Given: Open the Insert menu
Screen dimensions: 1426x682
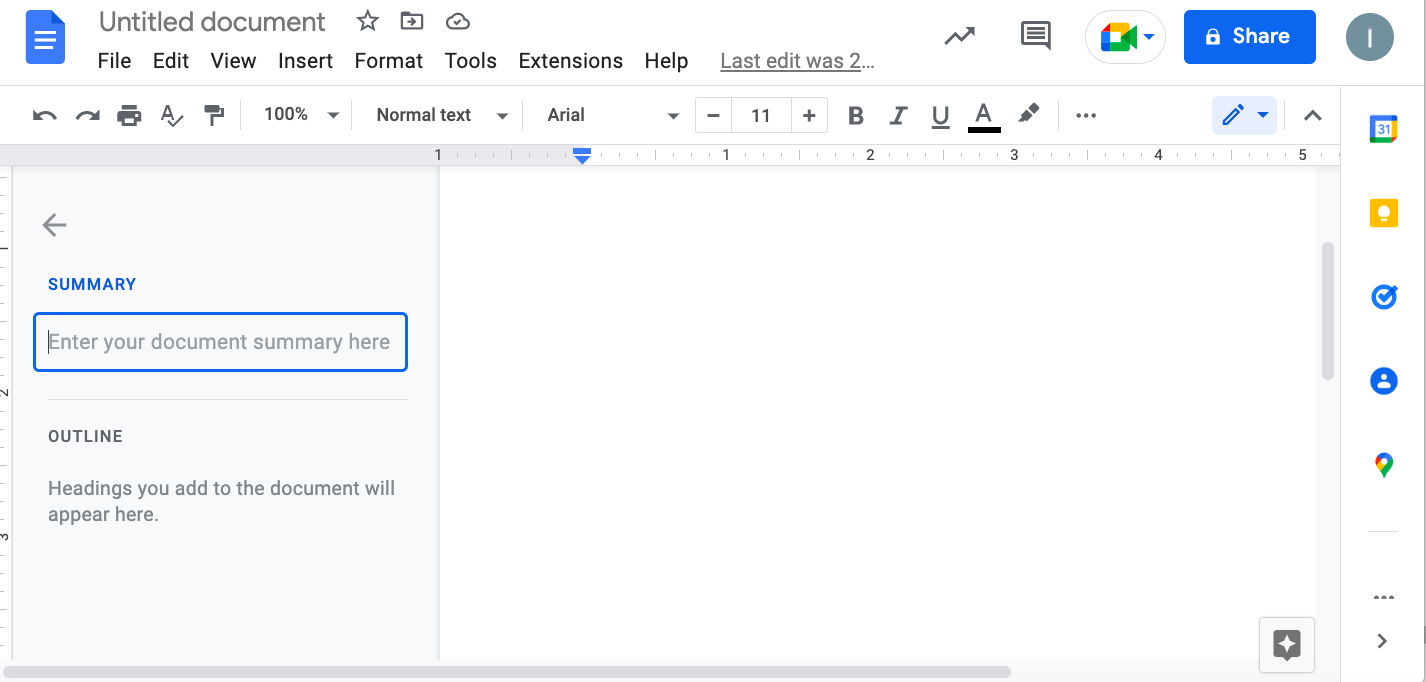Looking at the screenshot, I should tap(305, 60).
